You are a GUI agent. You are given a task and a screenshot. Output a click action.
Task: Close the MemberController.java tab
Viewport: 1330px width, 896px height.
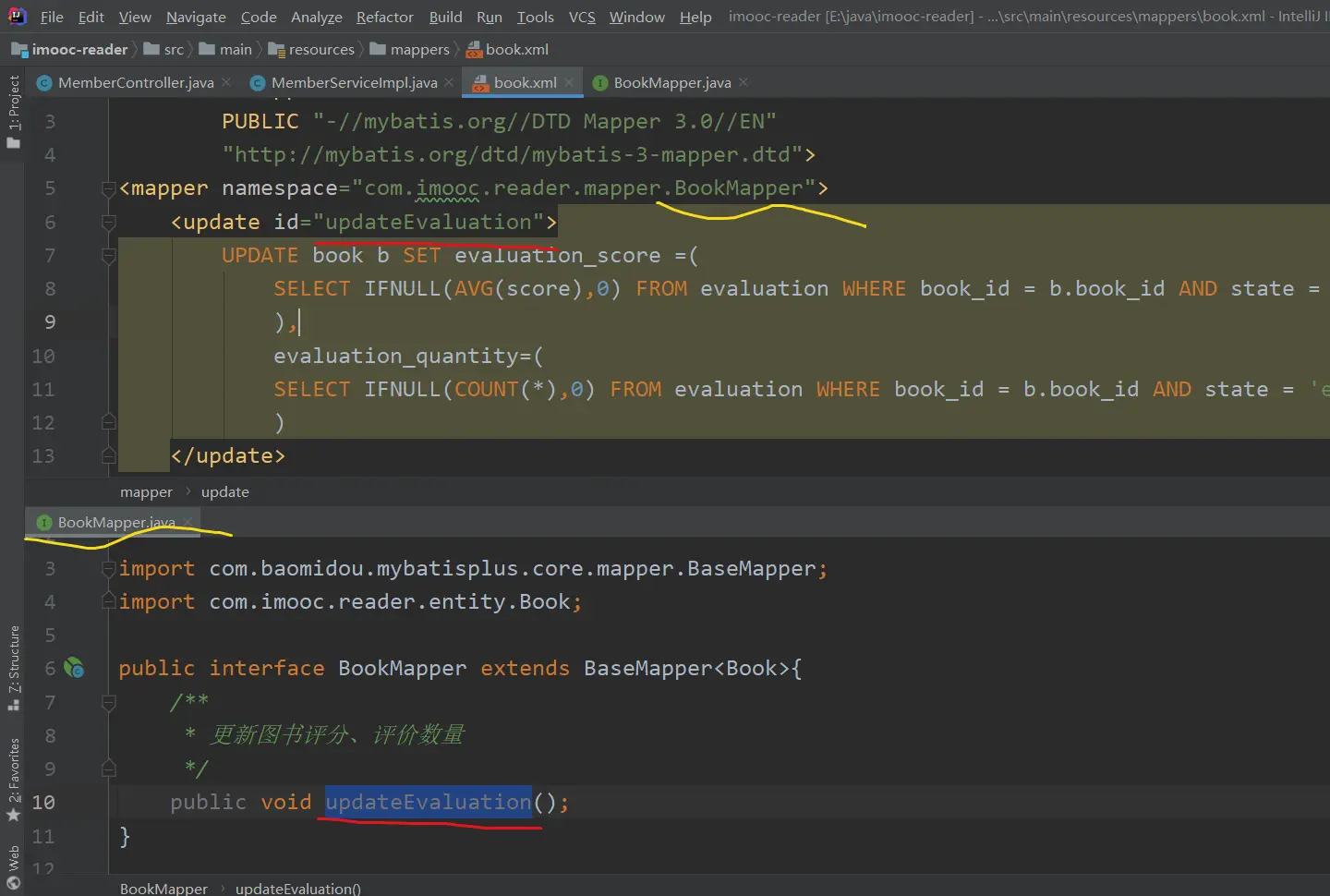tap(227, 82)
